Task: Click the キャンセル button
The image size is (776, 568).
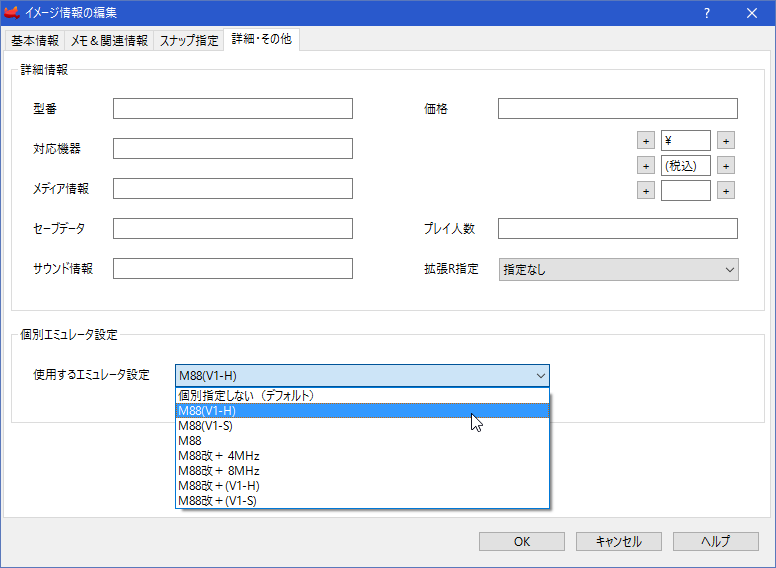Action: 618,541
